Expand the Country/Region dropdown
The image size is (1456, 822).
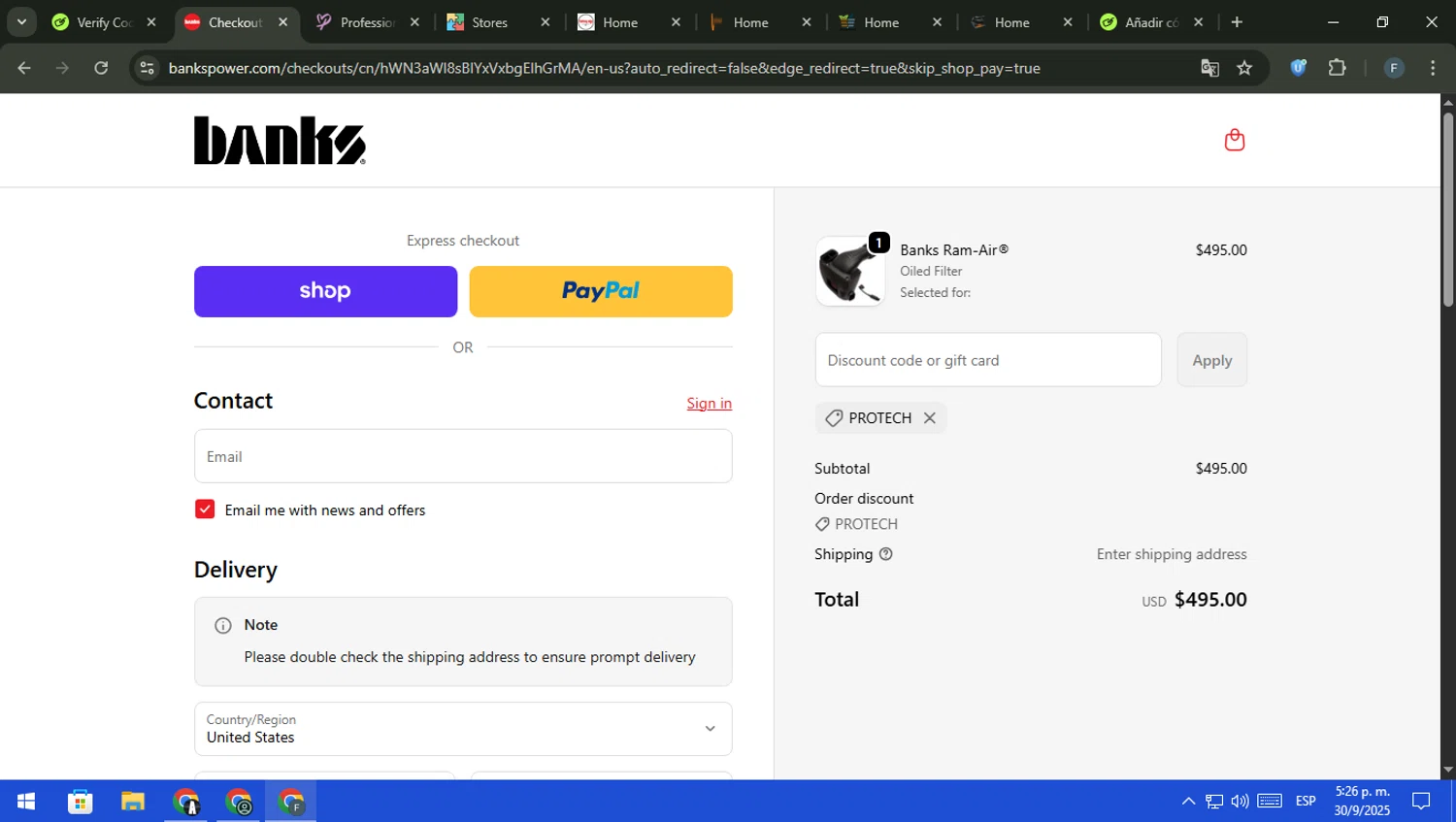click(463, 729)
